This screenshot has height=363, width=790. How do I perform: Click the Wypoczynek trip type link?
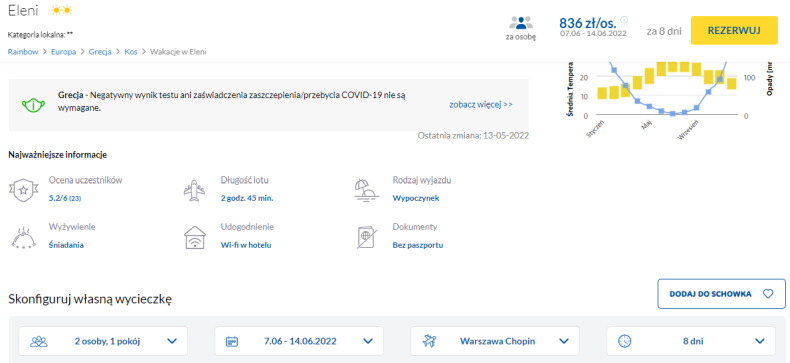tap(416, 199)
